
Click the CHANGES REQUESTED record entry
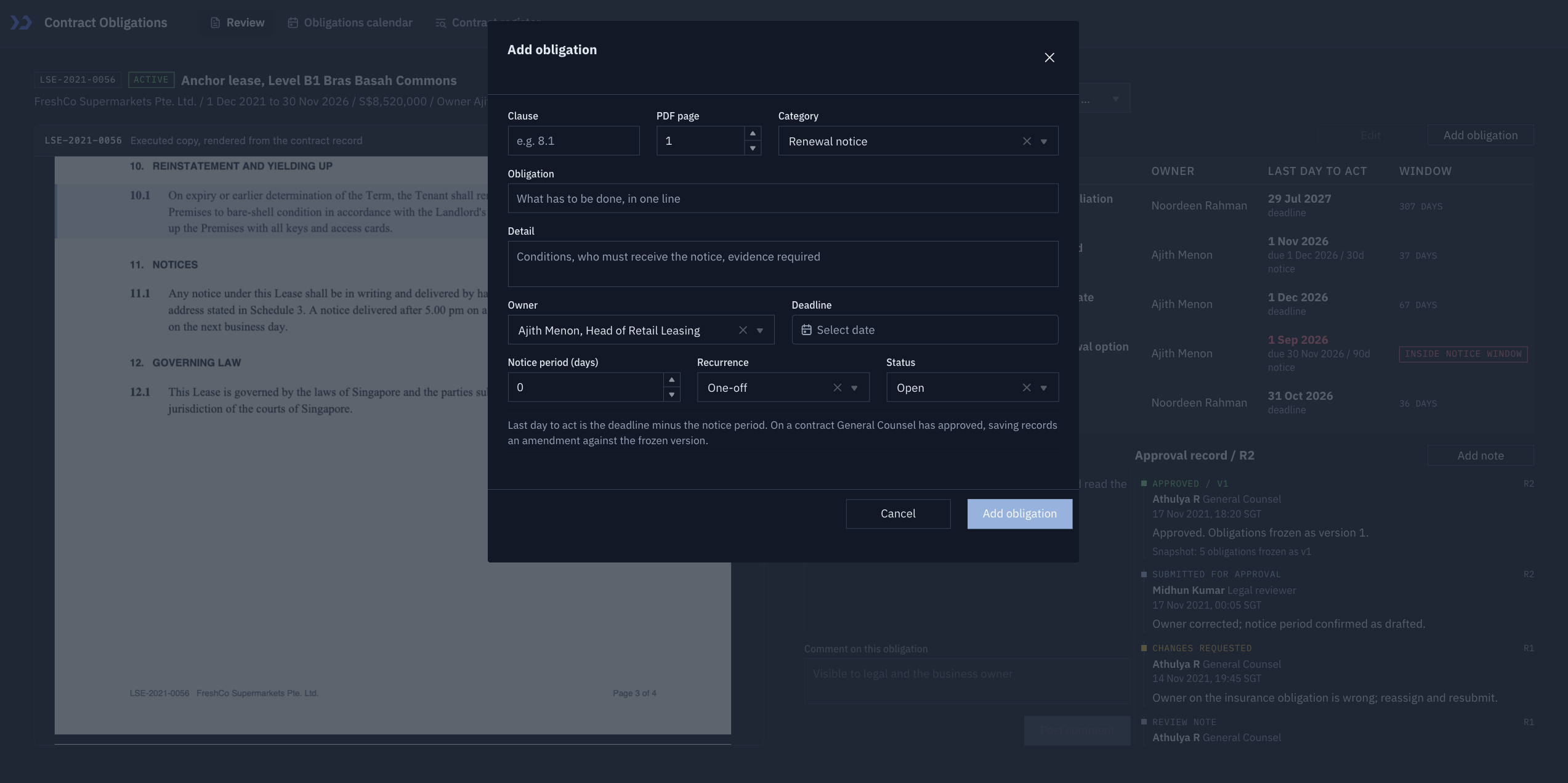1336,673
